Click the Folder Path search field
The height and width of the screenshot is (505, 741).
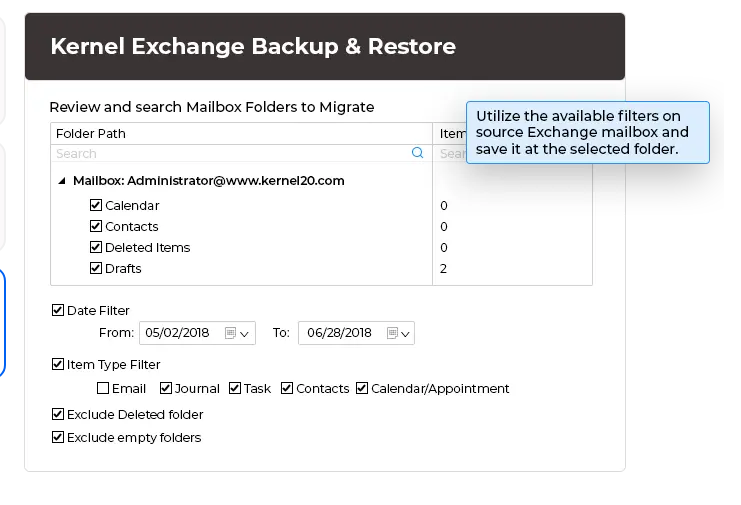coord(230,154)
